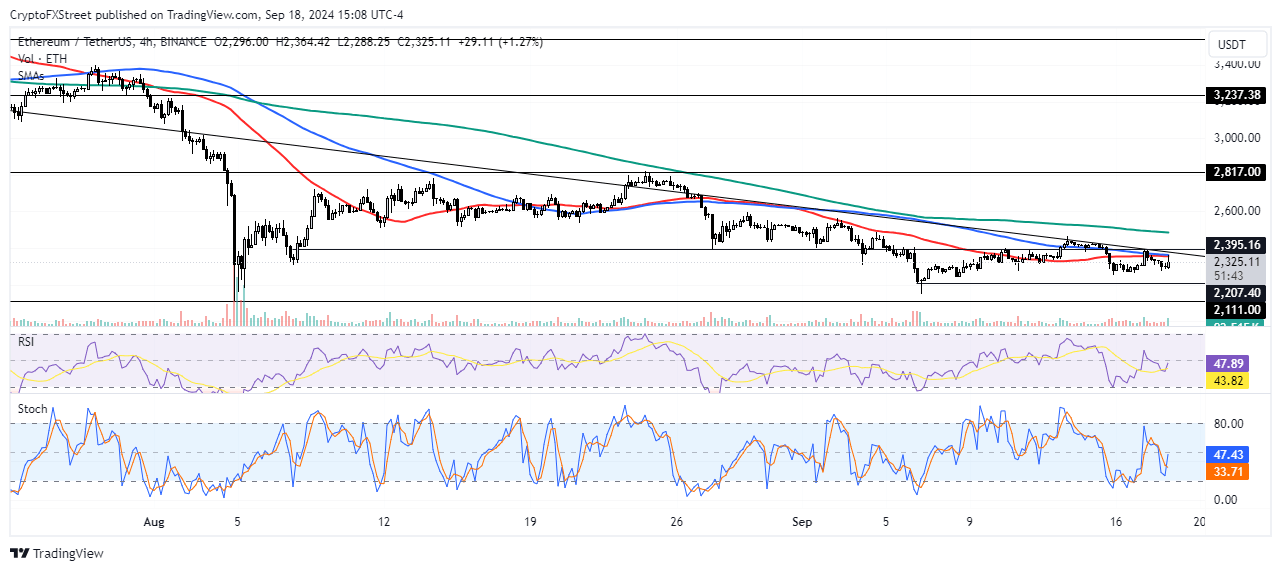
Task: Click the Aug label on time axis
Action: 153,522
